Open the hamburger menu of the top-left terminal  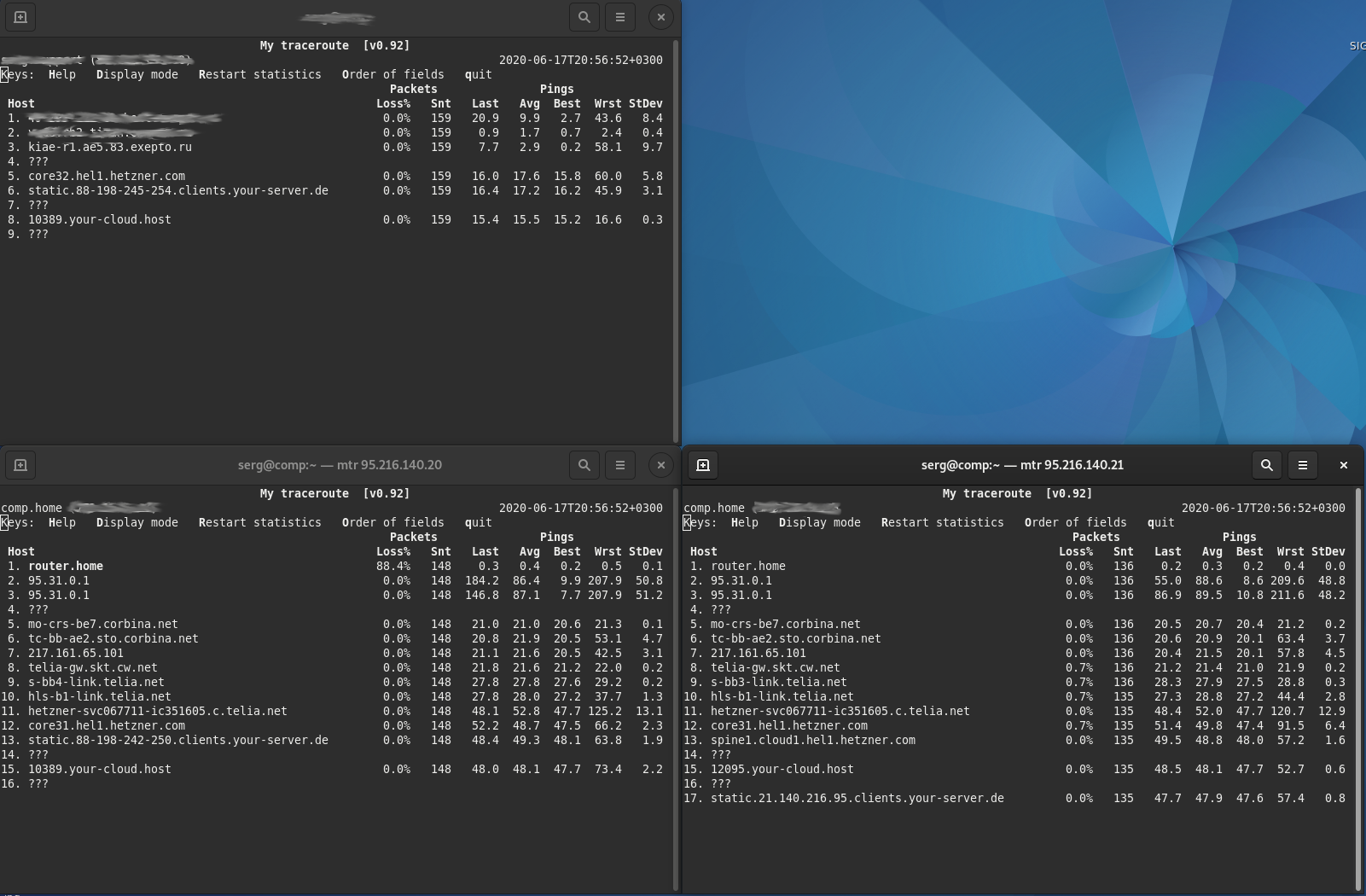620,17
